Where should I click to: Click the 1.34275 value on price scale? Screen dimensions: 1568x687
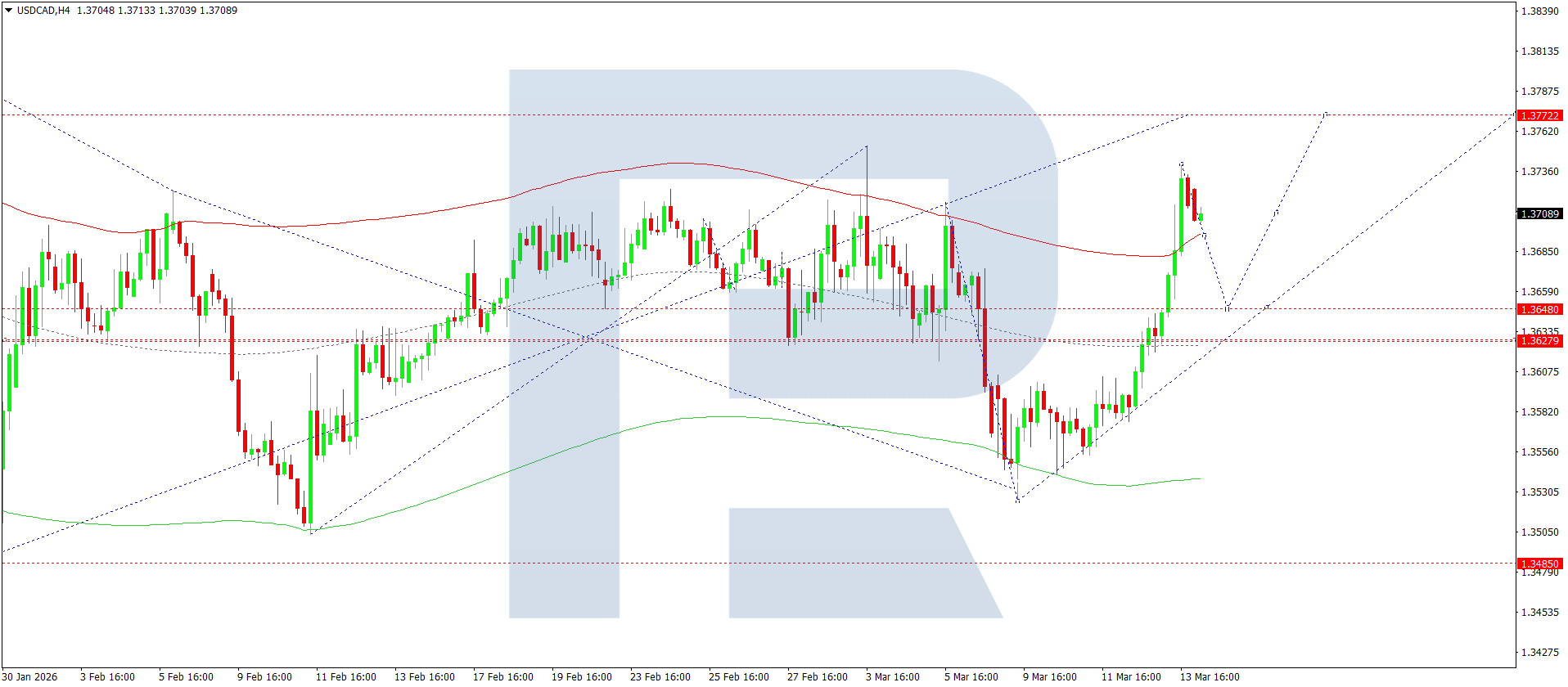[x=1539, y=652]
